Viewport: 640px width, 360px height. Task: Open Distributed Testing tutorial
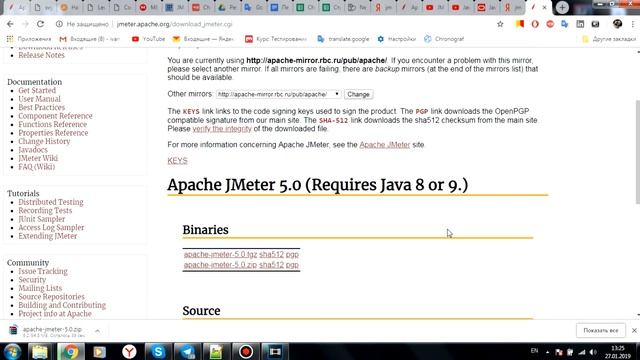[x=51, y=202]
